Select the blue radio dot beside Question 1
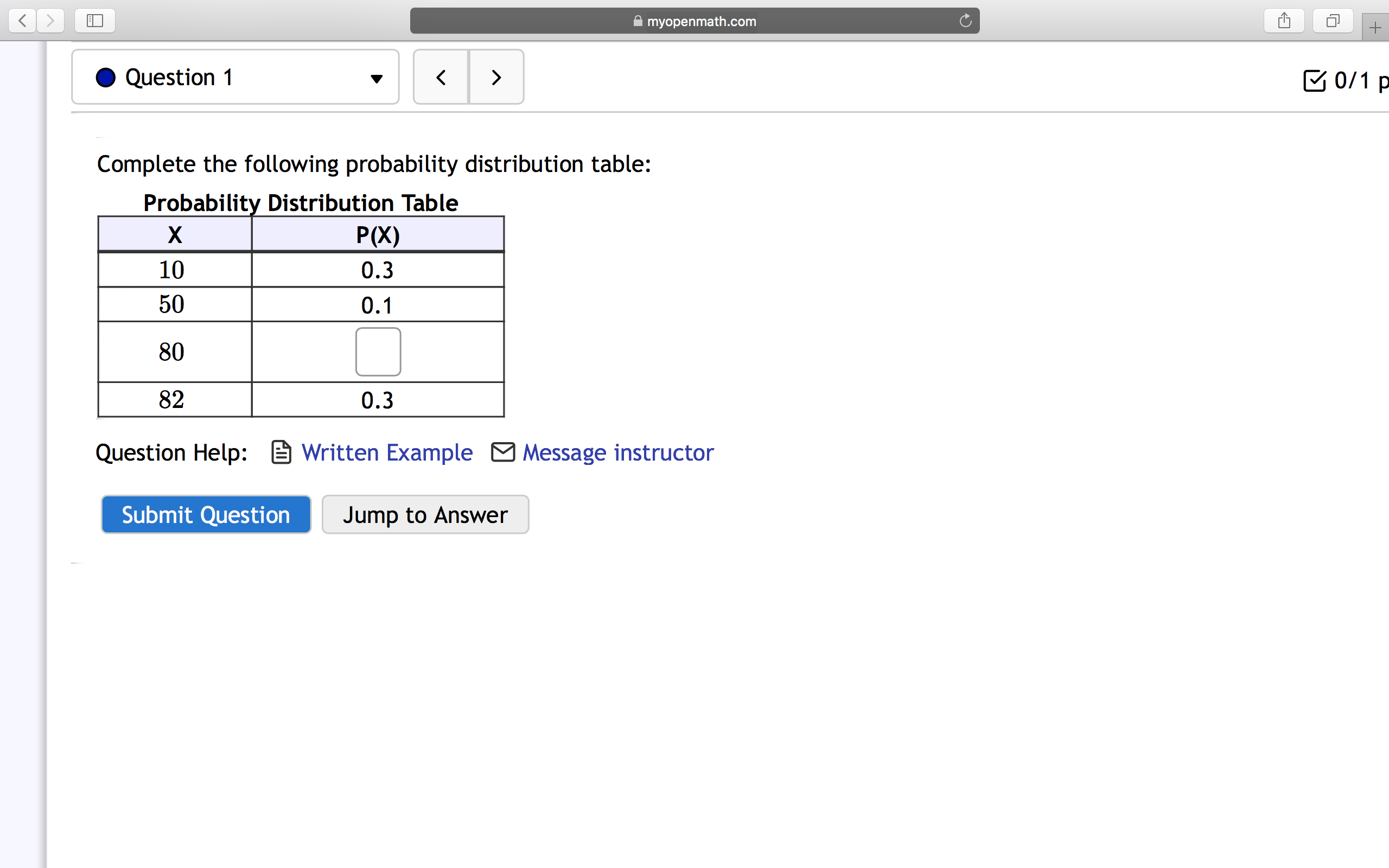The height and width of the screenshot is (868, 1389). pyautogui.click(x=105, y=77)
